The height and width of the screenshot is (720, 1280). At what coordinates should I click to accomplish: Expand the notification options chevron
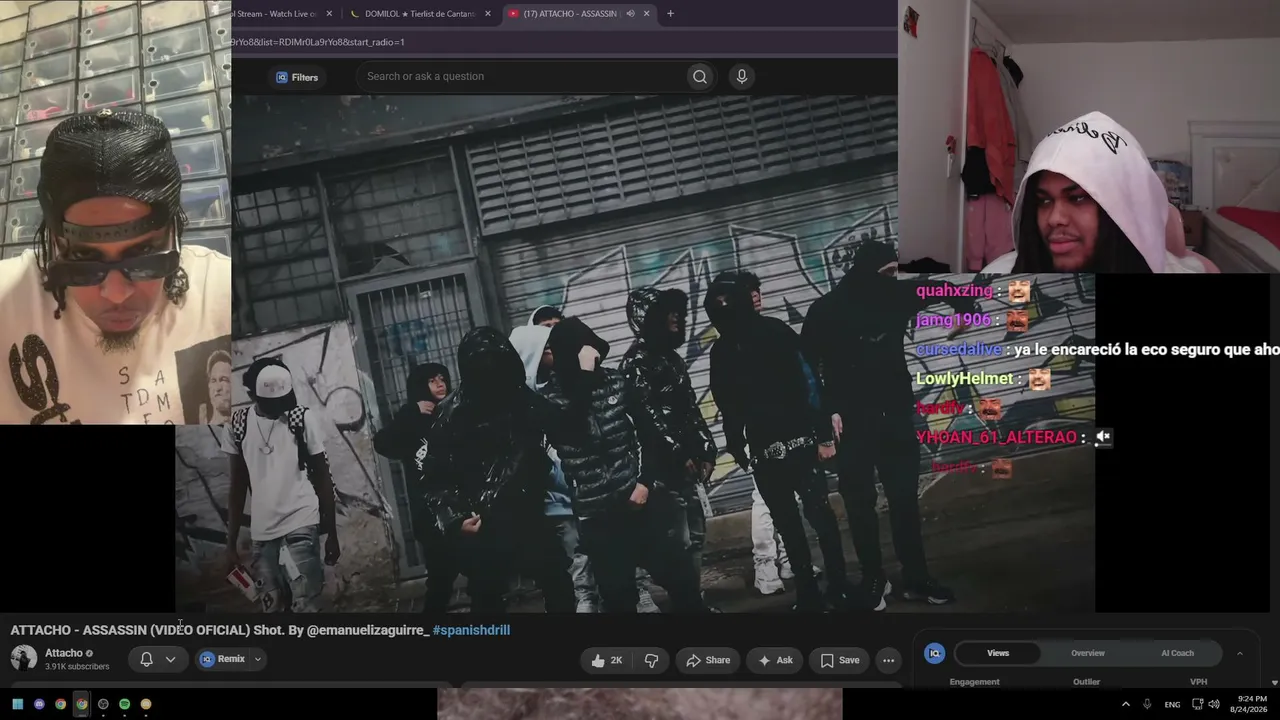click(170, 659)
